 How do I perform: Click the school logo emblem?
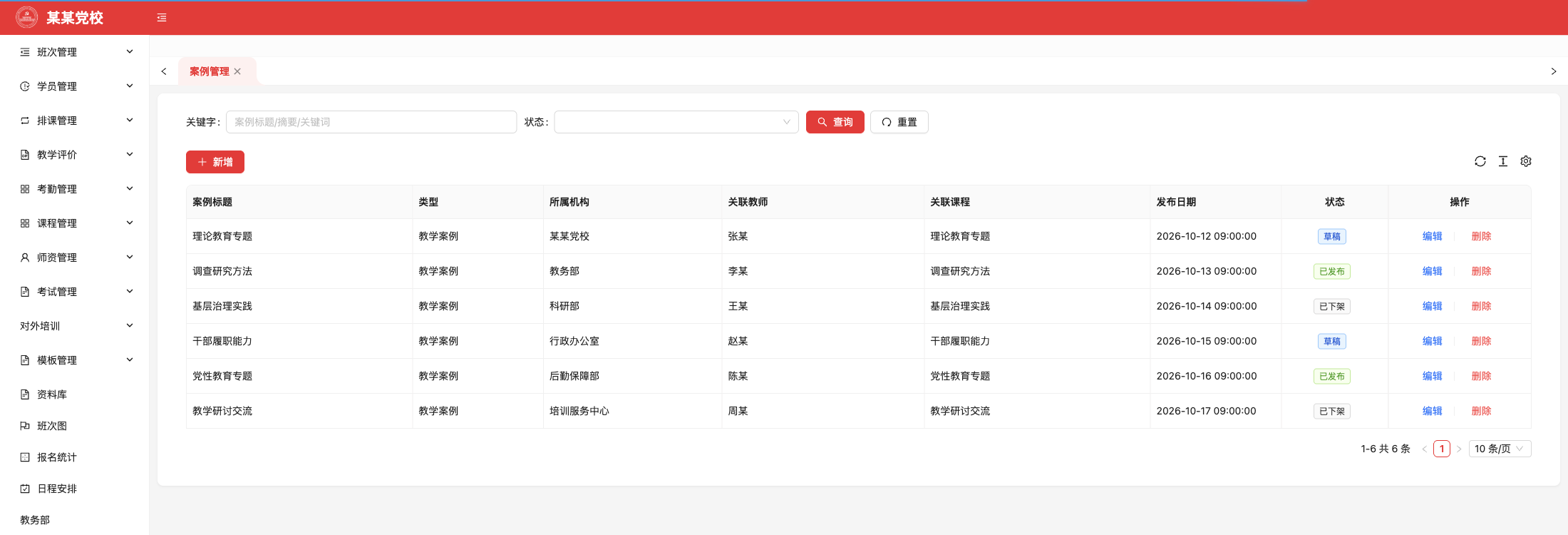(27, 17)
